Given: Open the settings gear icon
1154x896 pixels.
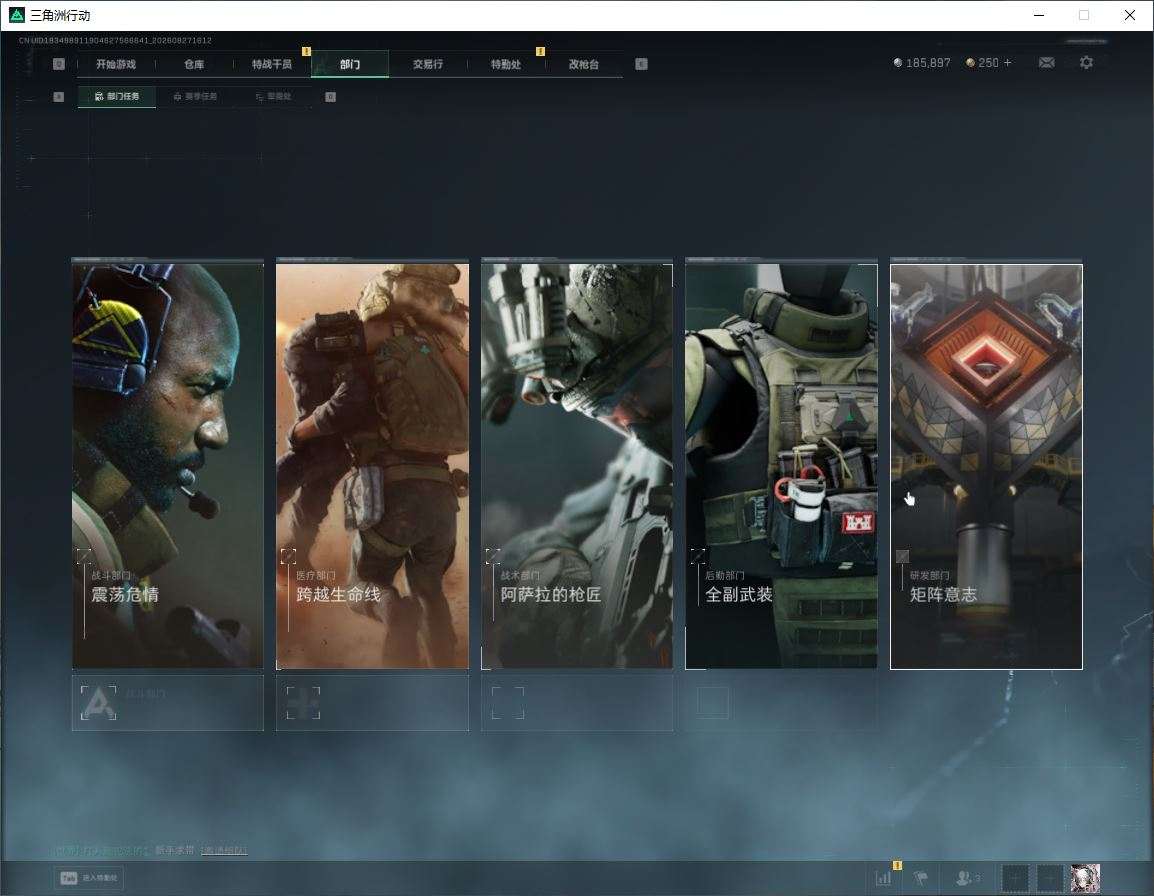Looking at the screenshot, I should 1086,63.
